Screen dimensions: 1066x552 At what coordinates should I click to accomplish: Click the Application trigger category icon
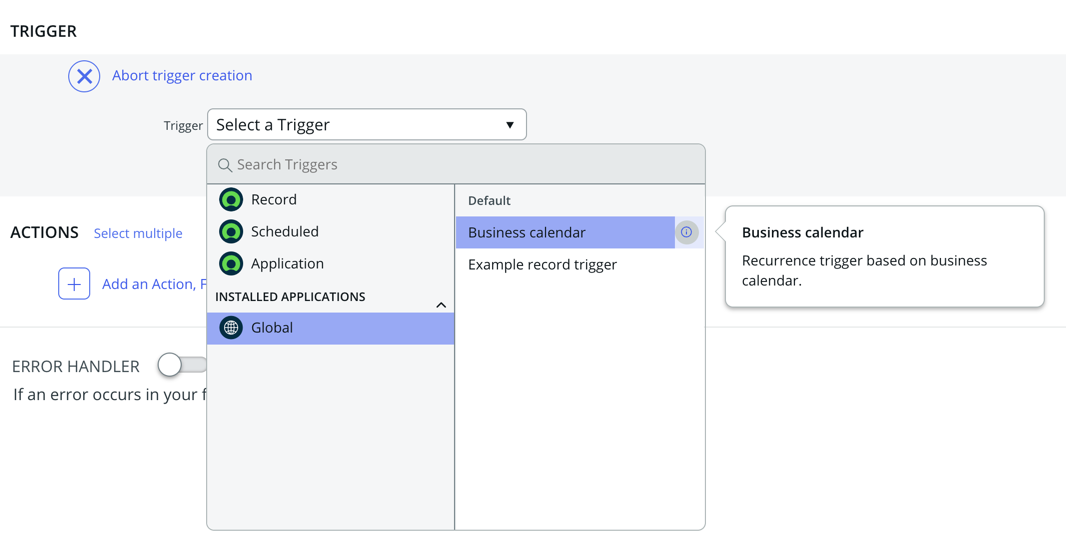231,264
